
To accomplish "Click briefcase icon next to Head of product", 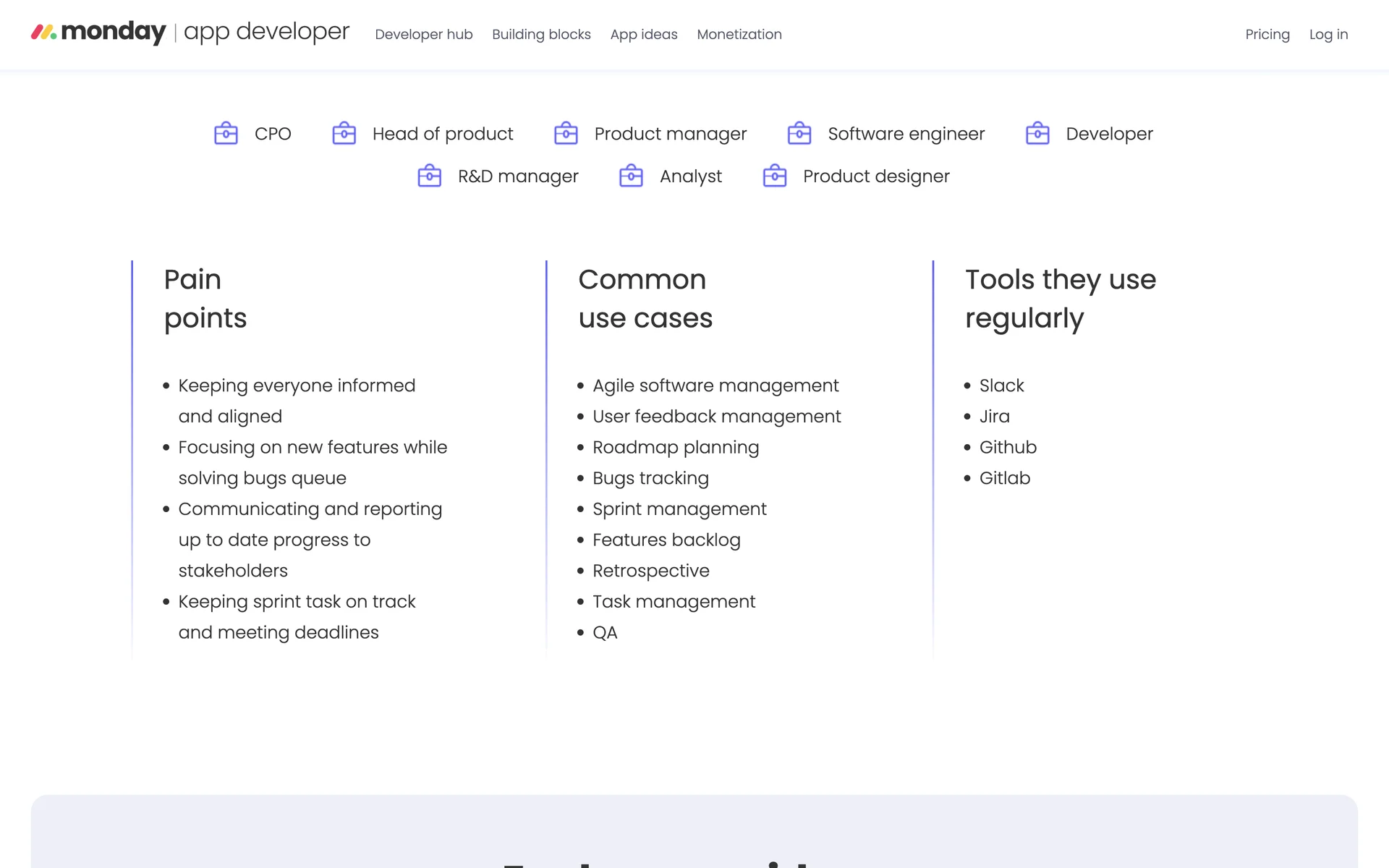I will (344, 134).
